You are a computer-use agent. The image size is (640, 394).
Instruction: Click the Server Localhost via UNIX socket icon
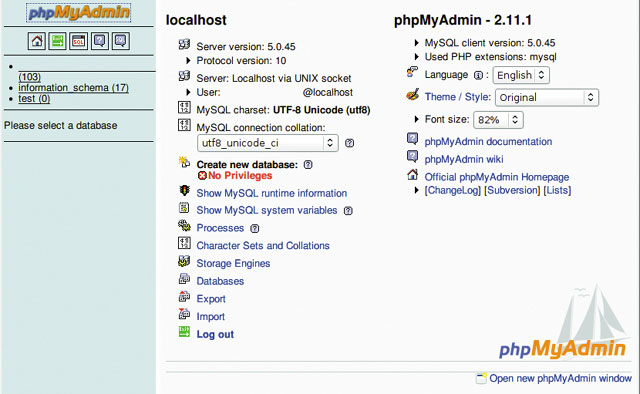pos(184,76)
